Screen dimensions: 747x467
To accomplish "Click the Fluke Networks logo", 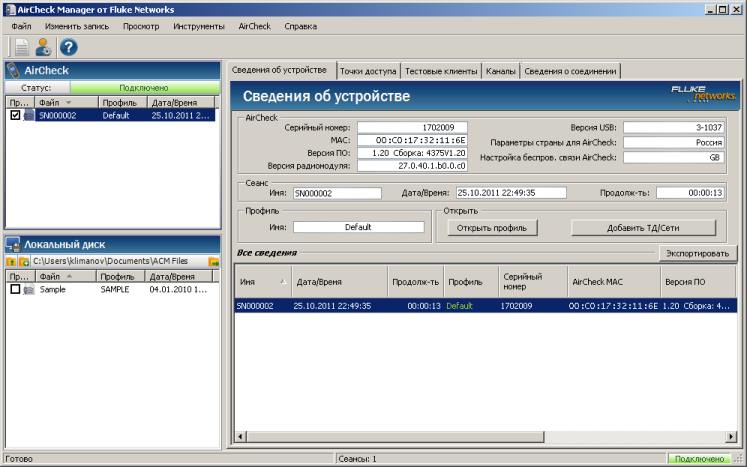I will coord(703,93).
